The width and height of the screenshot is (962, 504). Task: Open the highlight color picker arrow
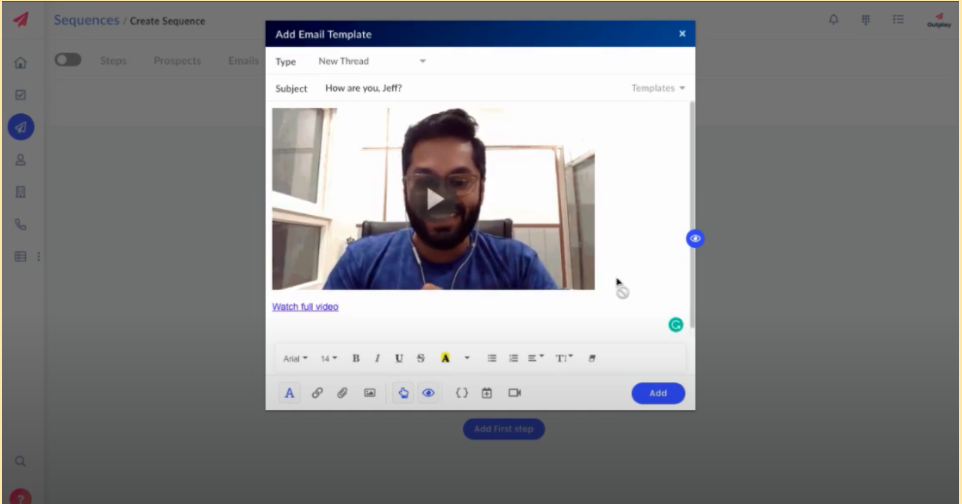467,359
